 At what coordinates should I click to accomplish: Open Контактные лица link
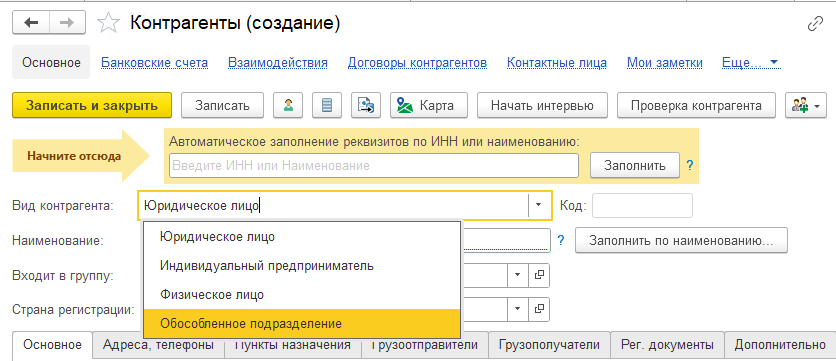pyautogui.click(x=557, y=63)
